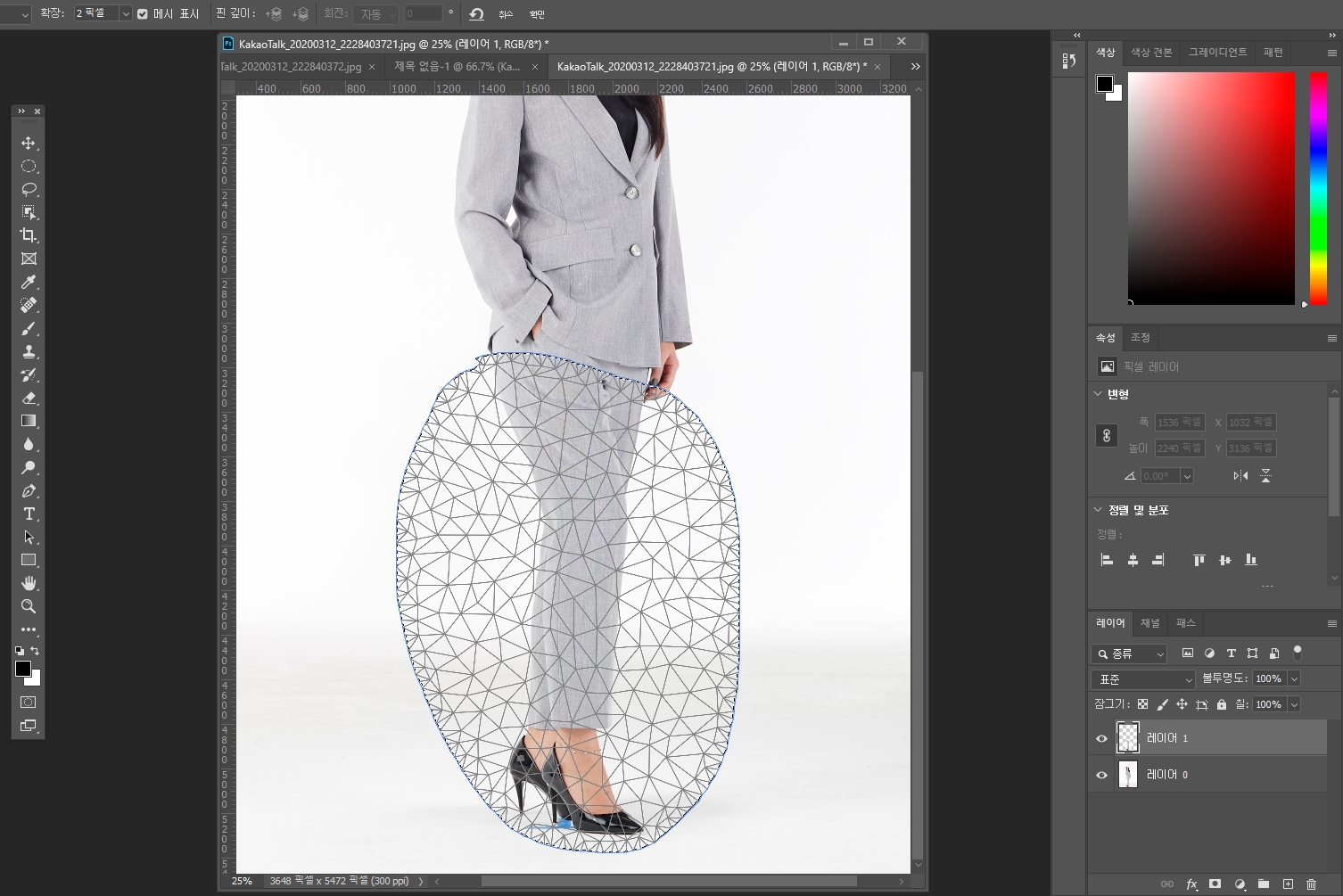Toggle Filter for pixel layers icon
This screenshot has width=1343, height=896.
coord(1188,654)
